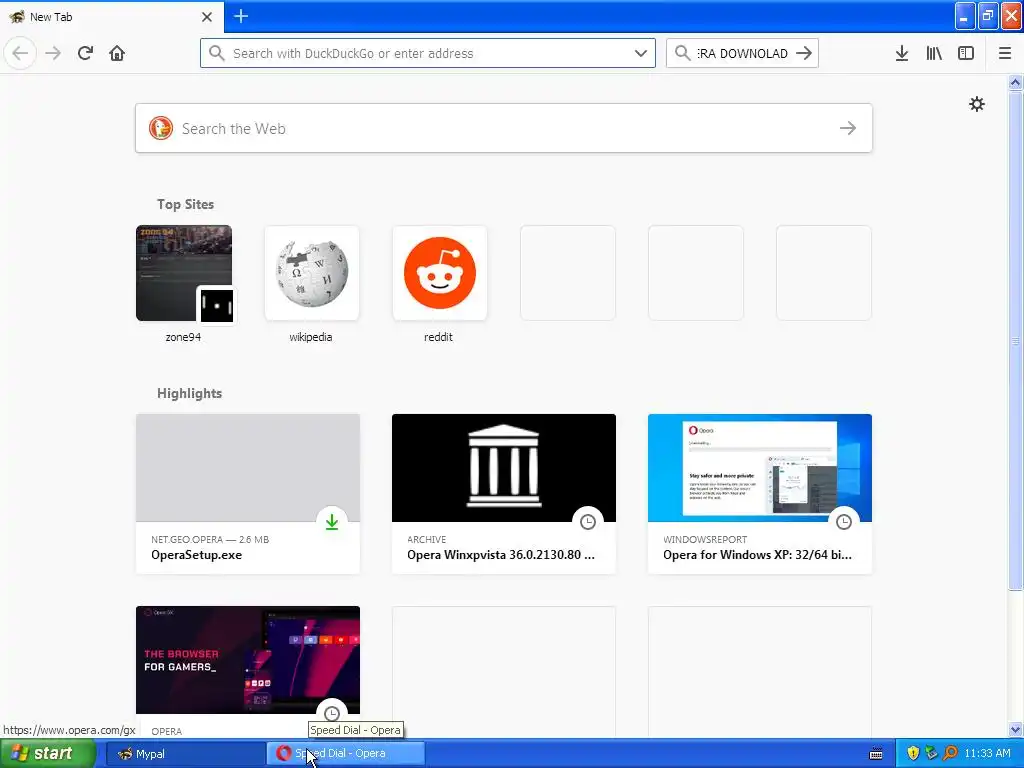This screenshot has width=1024, height=768.
Task: Click the network connection tray icon
Action: tap(931, 754)
